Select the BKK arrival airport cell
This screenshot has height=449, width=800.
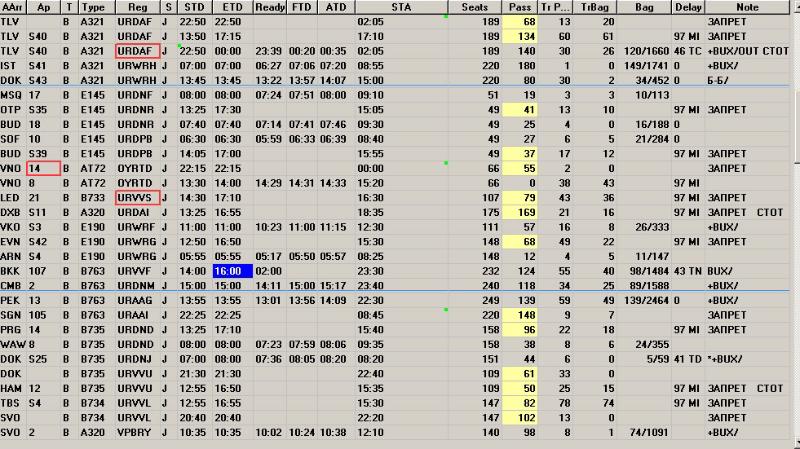click(11, 271)
